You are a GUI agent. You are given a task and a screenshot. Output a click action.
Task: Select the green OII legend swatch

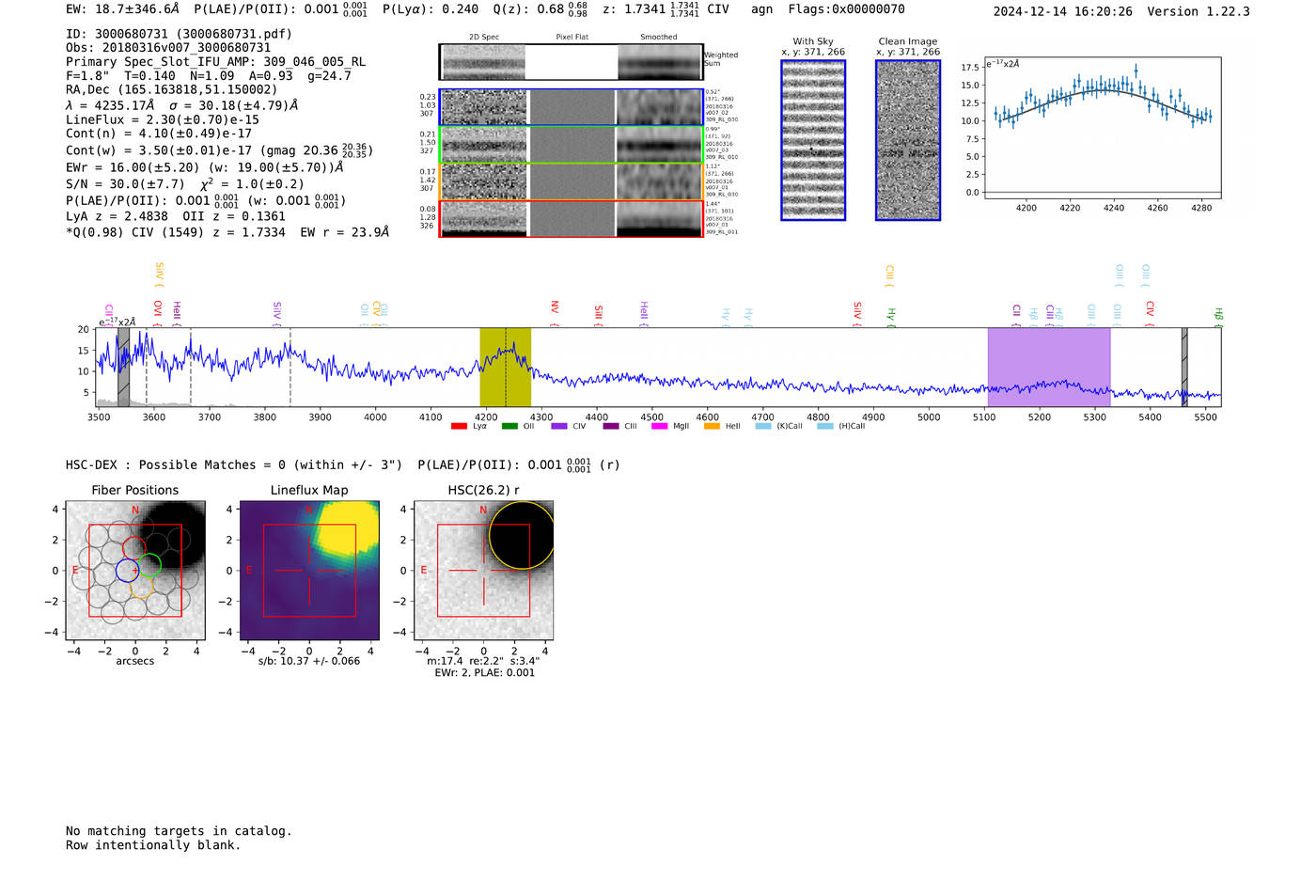[x=509, y=426]
